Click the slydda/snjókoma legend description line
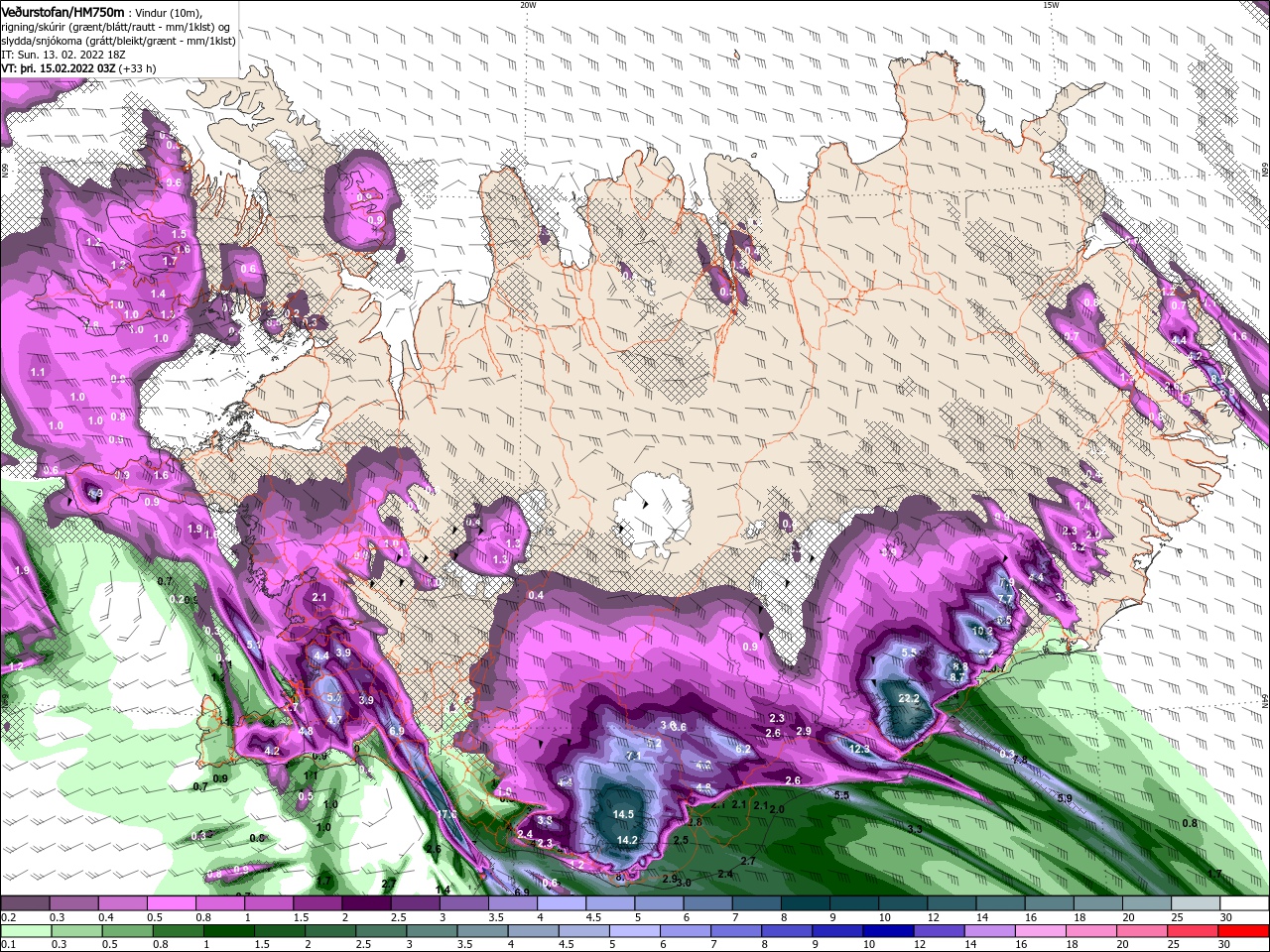Image resolution: width=1270 pixels, height=952 pixels. coord(116,41)
